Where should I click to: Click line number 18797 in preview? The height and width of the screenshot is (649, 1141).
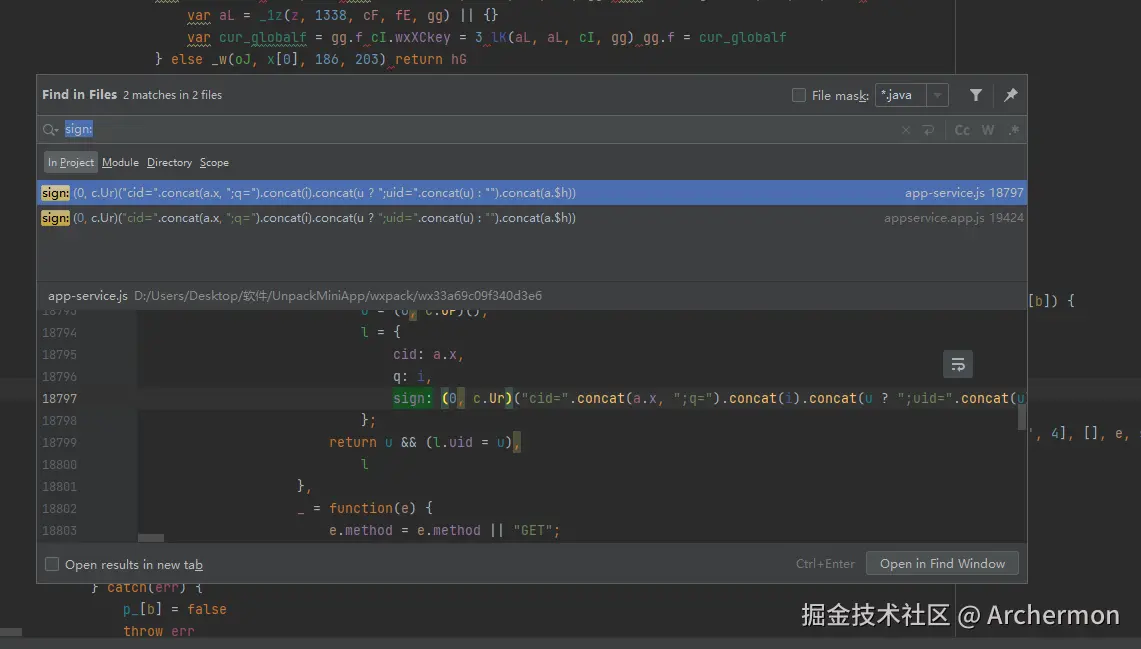(60, 399)
